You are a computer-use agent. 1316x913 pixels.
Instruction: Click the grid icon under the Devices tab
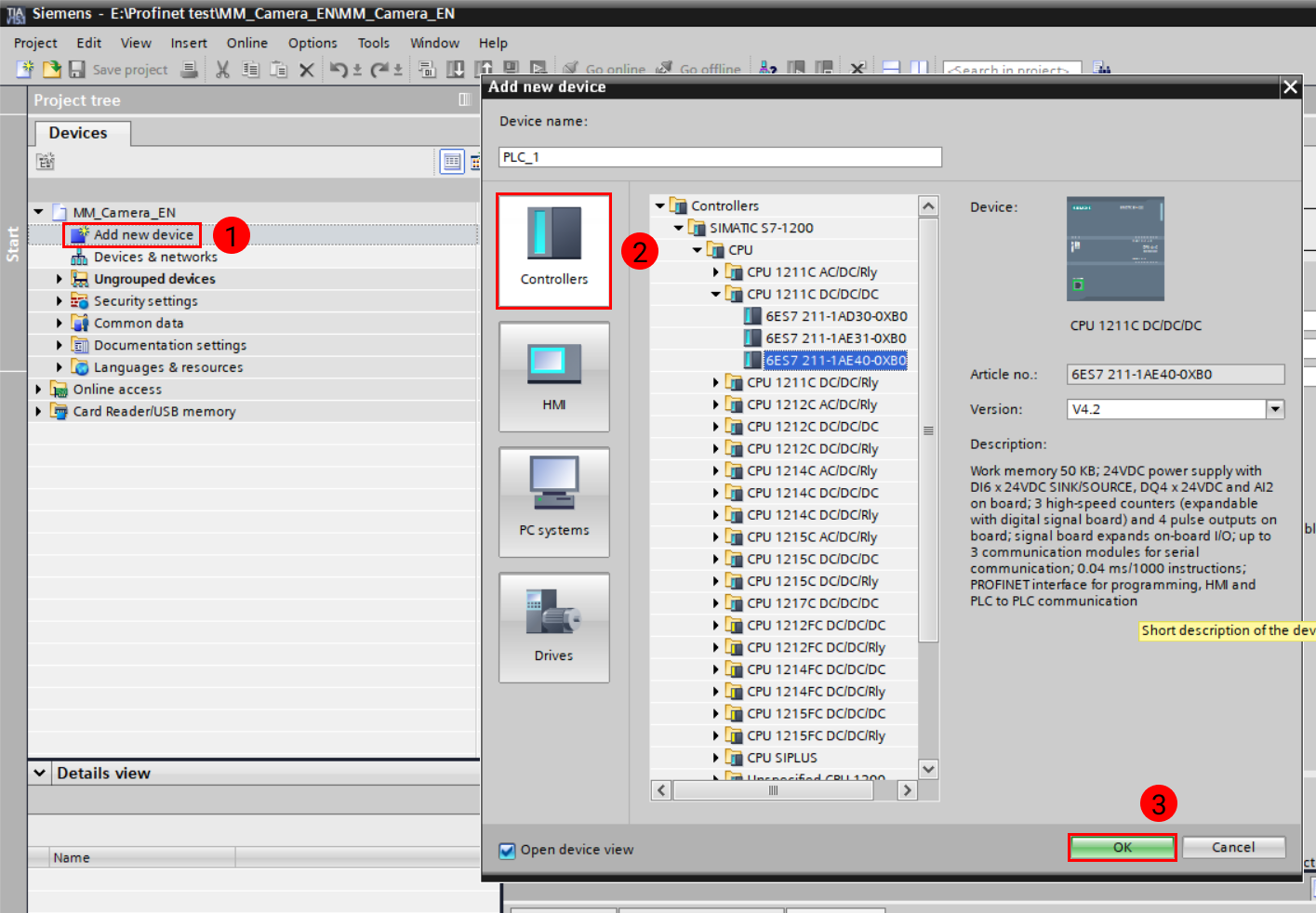45,162
